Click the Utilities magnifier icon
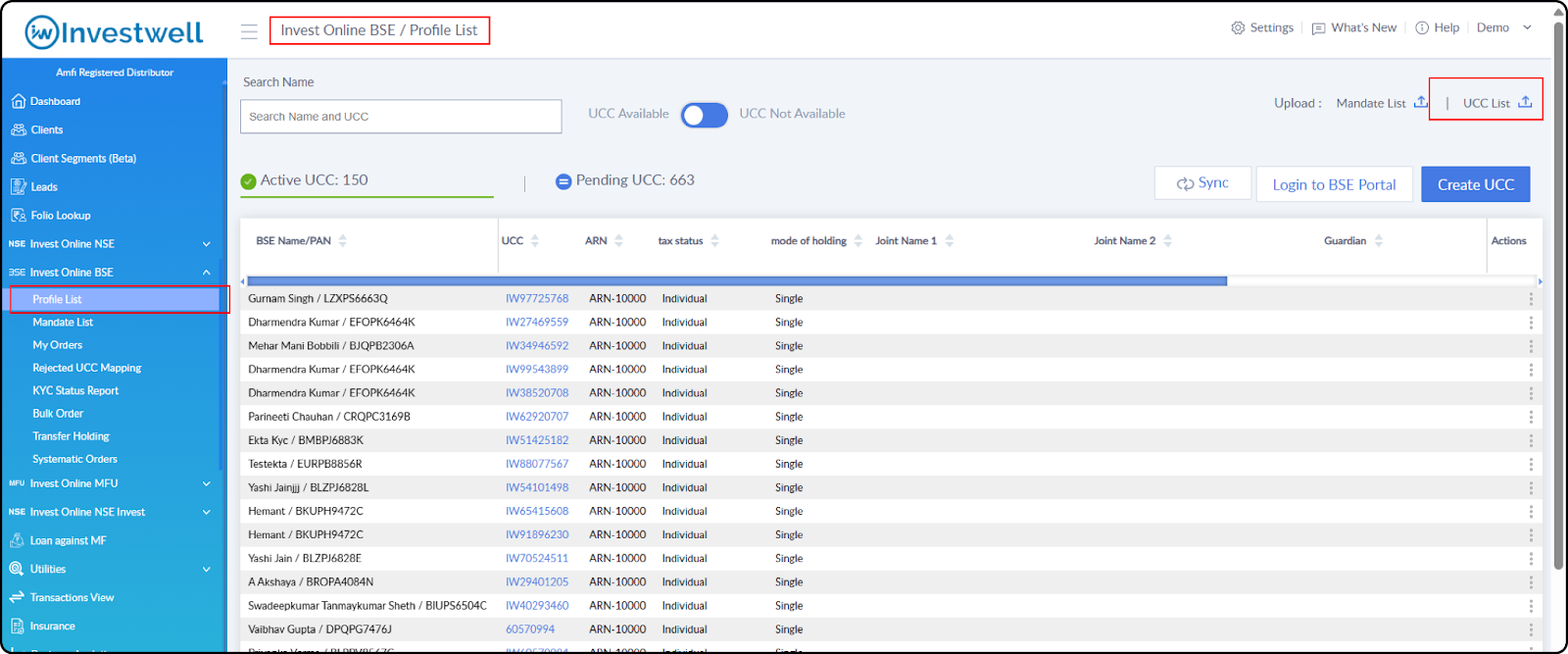 click(x=17, y=569)
